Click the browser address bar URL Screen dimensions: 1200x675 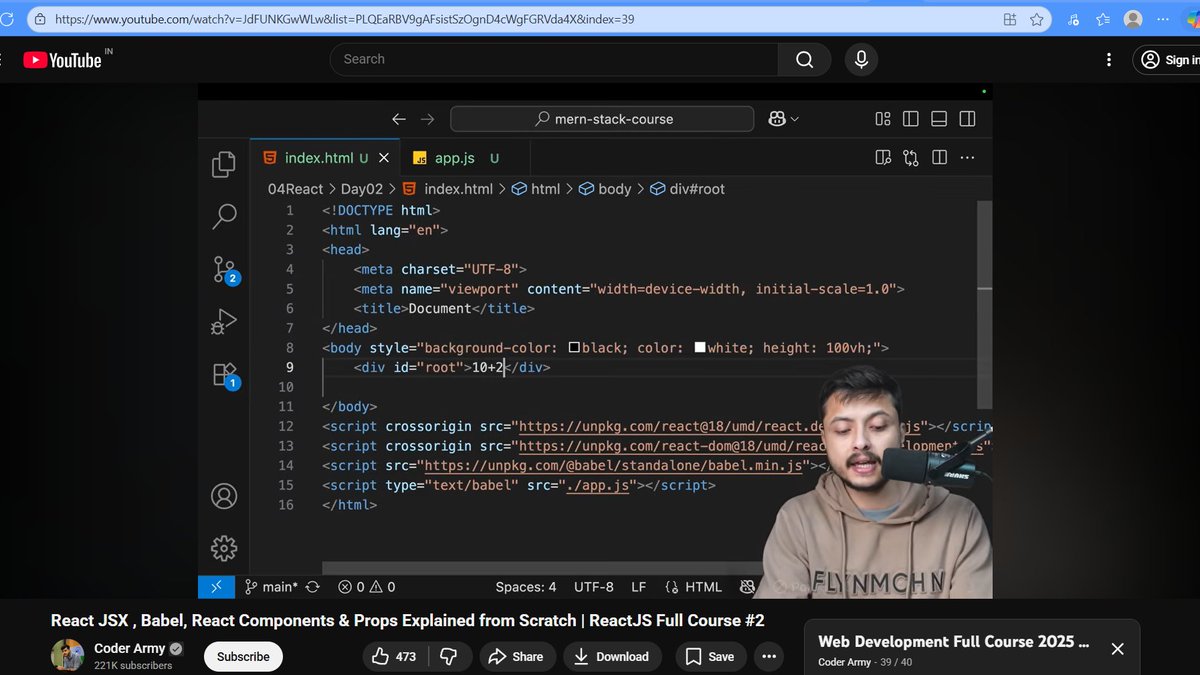coord(344,19)
